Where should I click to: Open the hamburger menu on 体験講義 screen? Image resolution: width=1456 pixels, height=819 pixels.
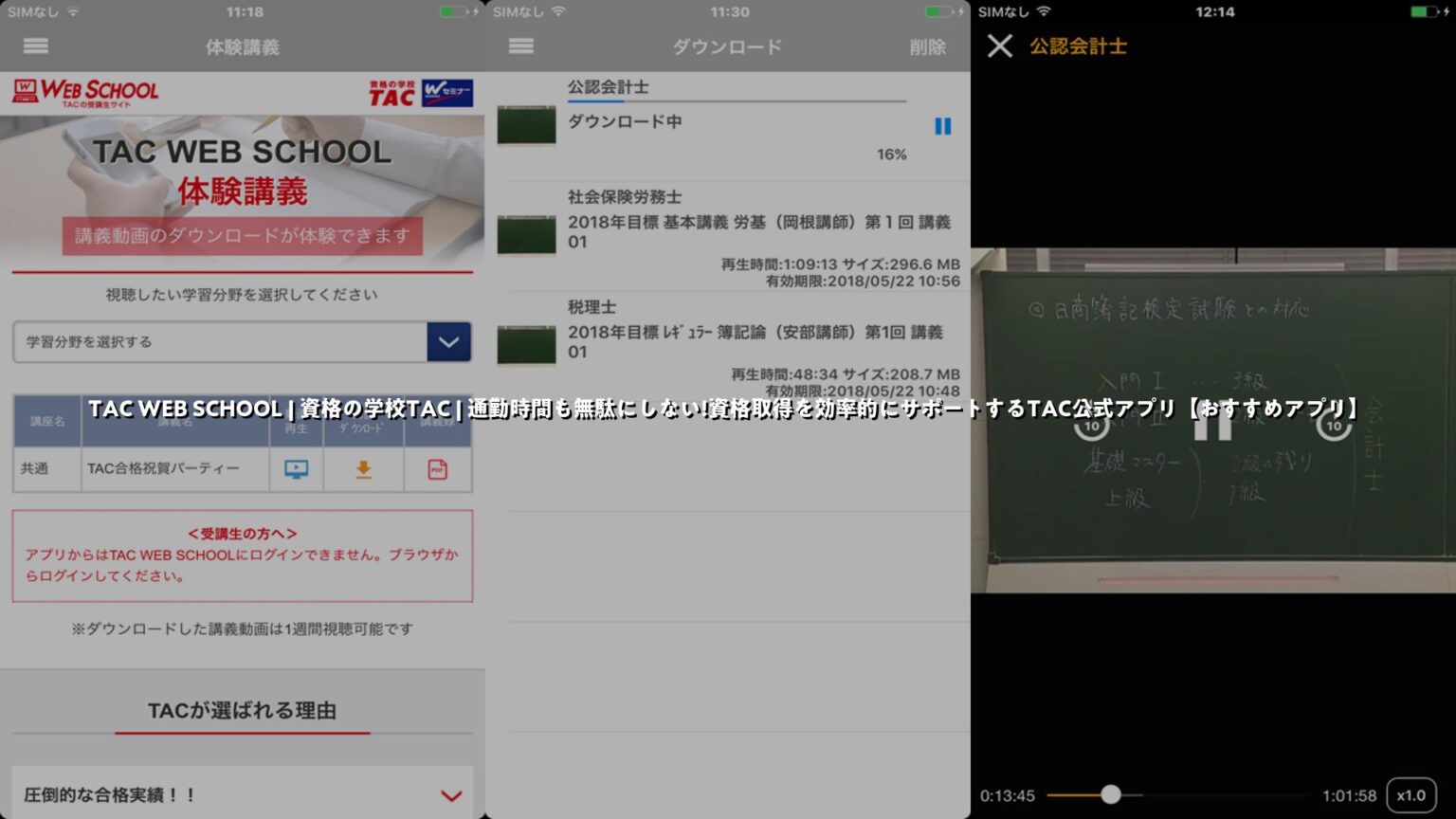pos(36,45)
